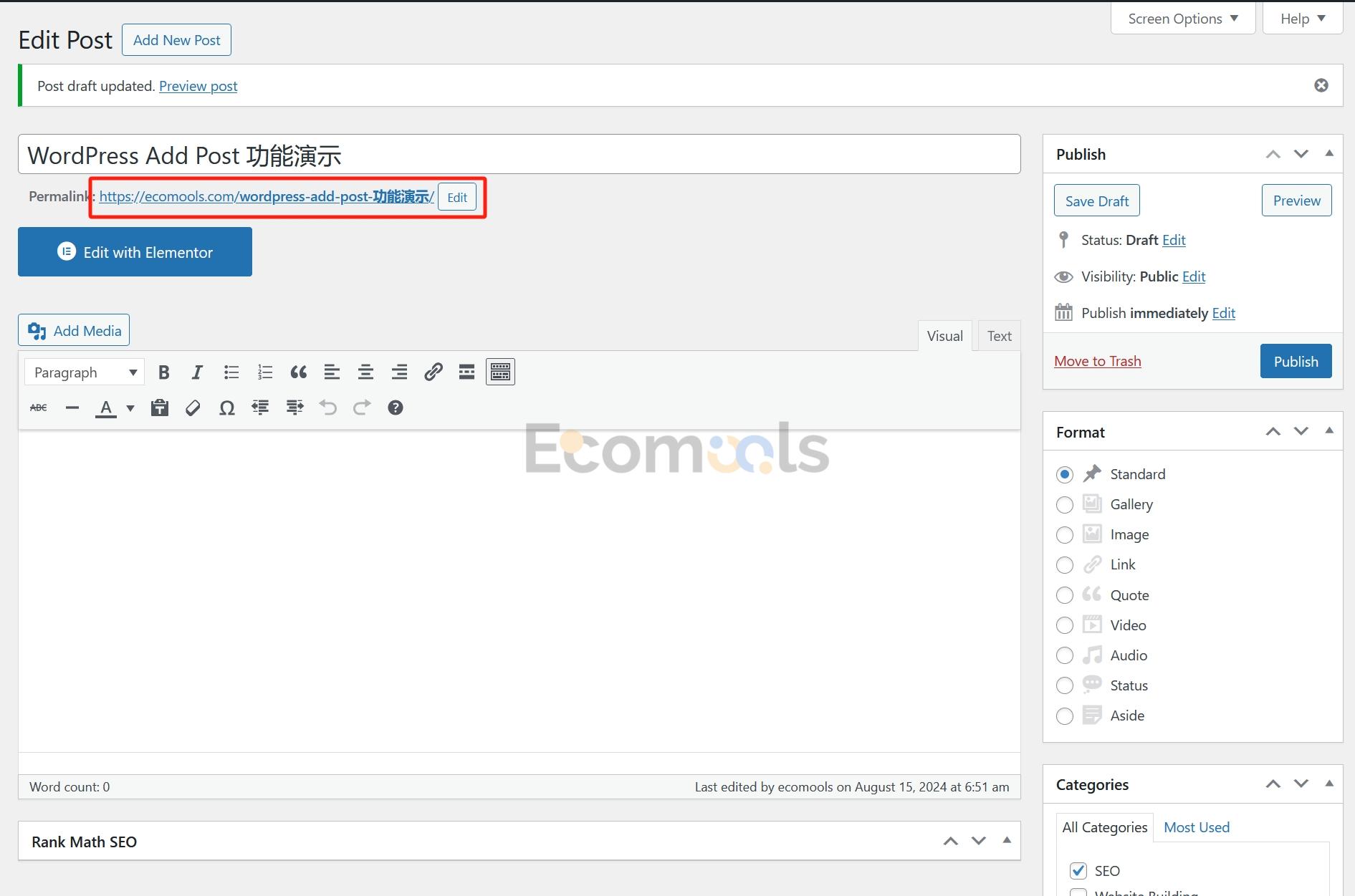Save the post as draft
Image resolution: width=1355 pixels, height=896 pixels.
click(x=1096, y=201)
